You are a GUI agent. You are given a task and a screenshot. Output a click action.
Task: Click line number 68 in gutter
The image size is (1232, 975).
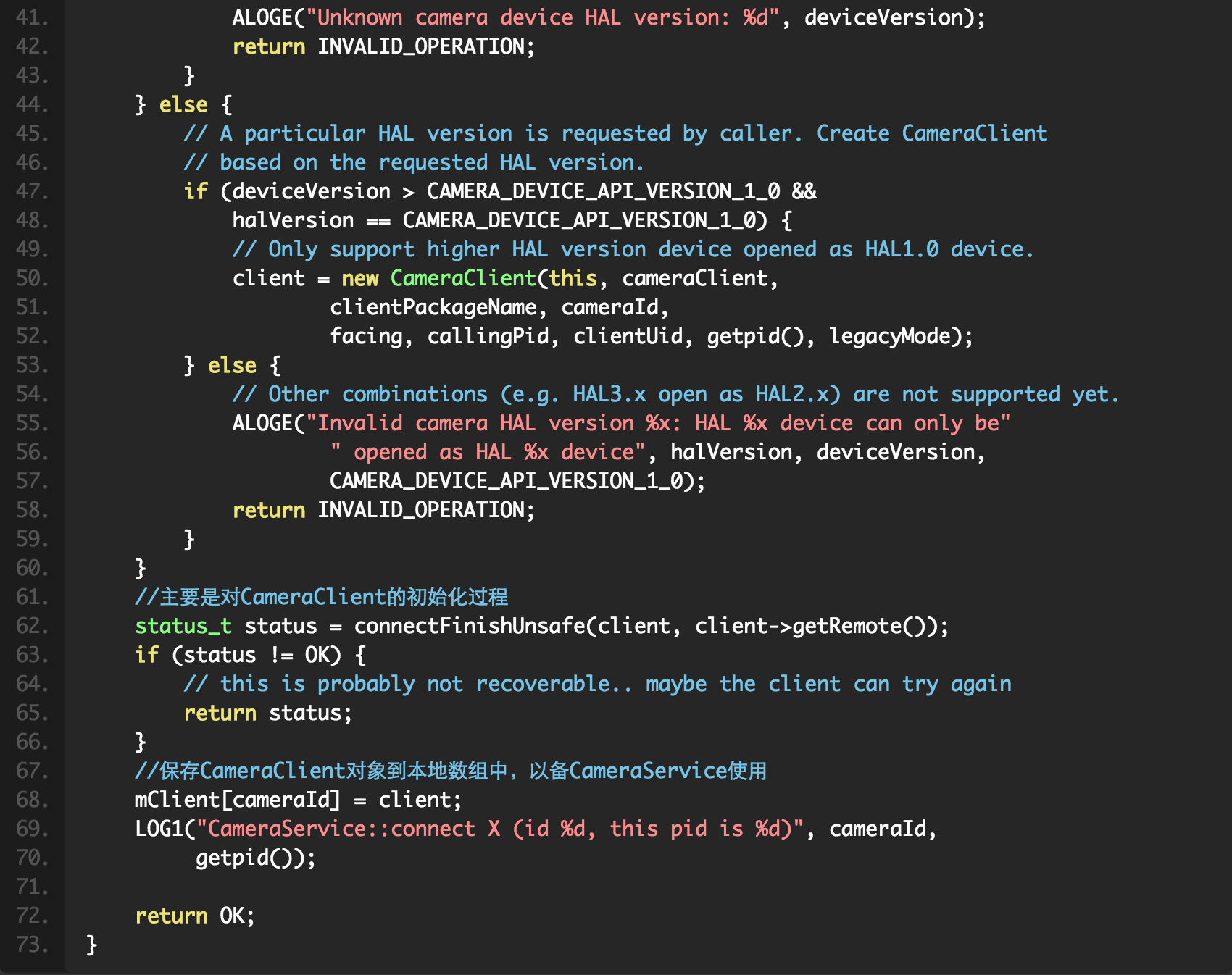[33, 800]
